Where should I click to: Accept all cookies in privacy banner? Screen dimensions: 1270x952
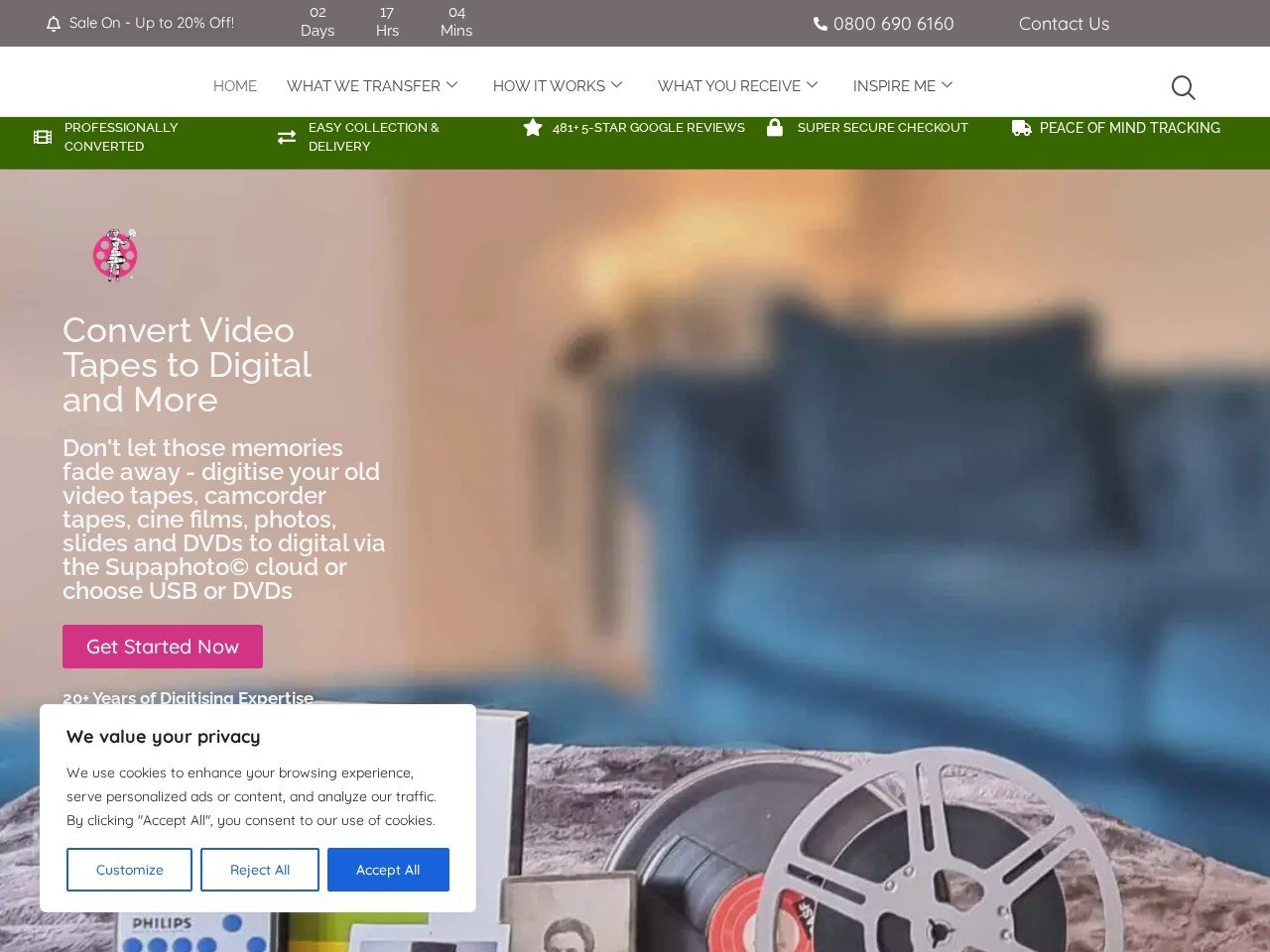388,870
